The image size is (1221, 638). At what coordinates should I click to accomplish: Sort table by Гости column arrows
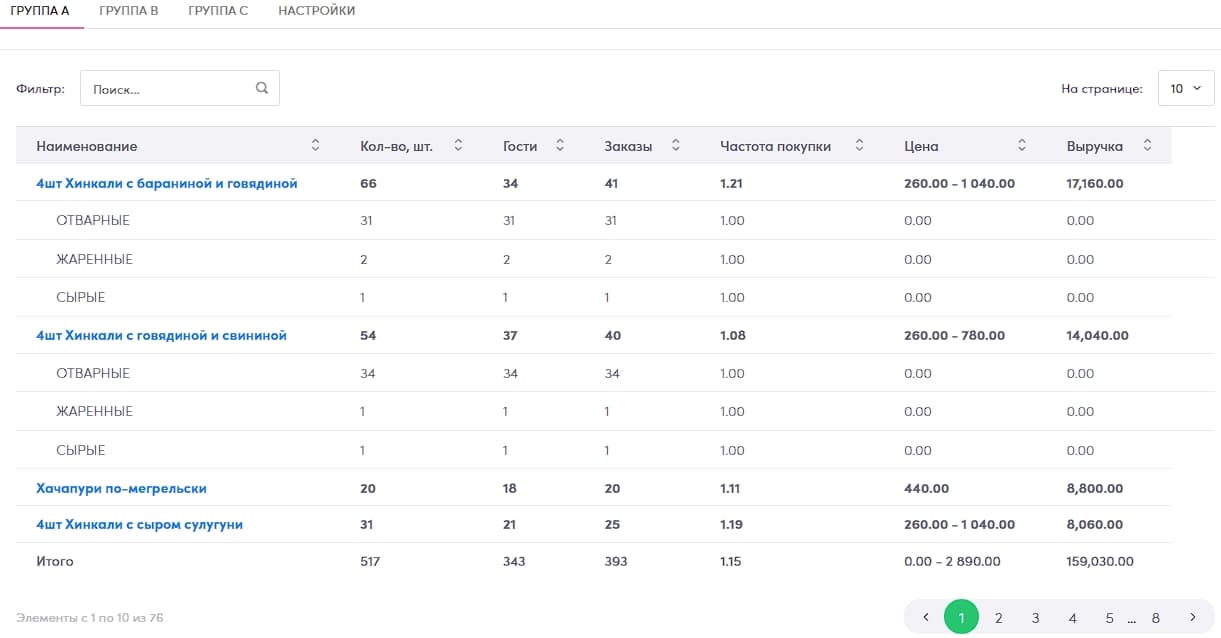pyautogui.click(x=560, y=146)
